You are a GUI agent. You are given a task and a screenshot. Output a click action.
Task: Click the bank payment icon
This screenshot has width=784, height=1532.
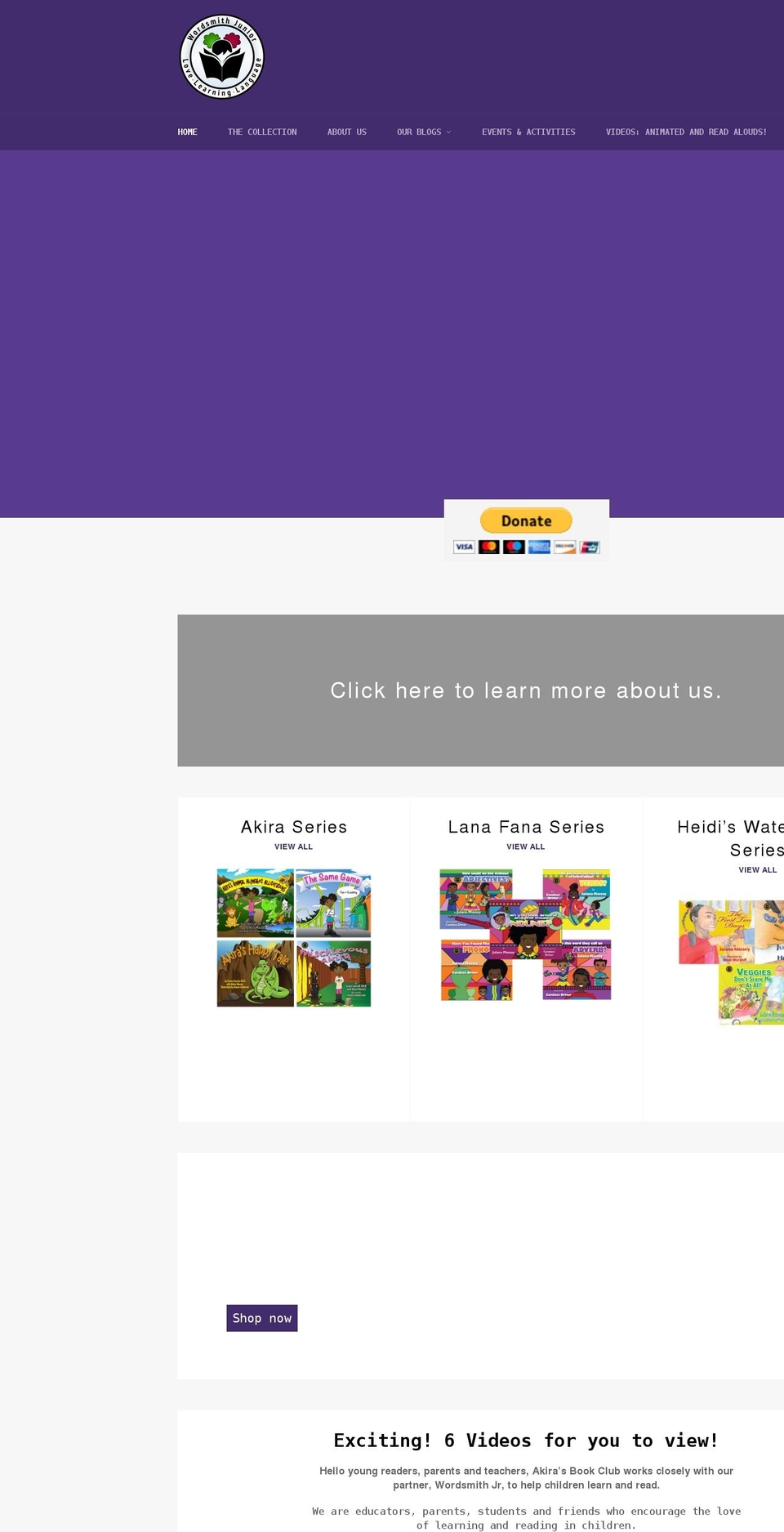[590, 547]
